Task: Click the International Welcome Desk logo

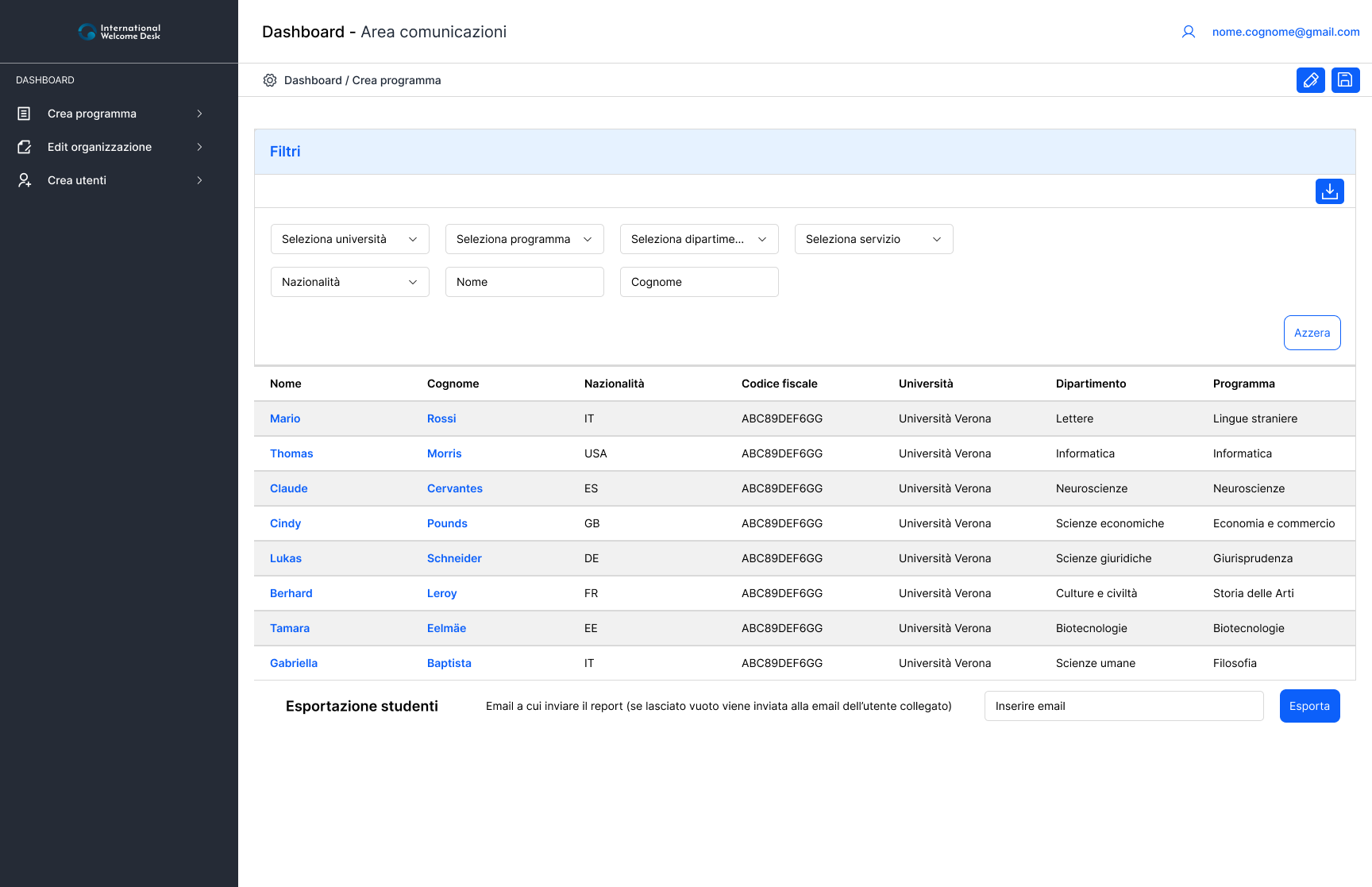Action: [119, 32]
